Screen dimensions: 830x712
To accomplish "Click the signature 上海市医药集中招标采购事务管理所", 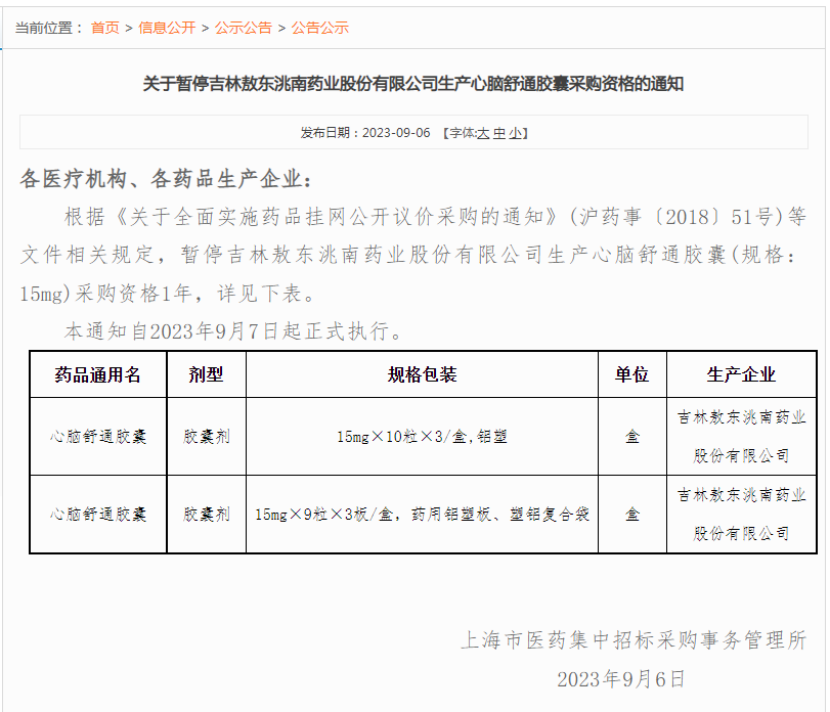I will coord(633,640).
